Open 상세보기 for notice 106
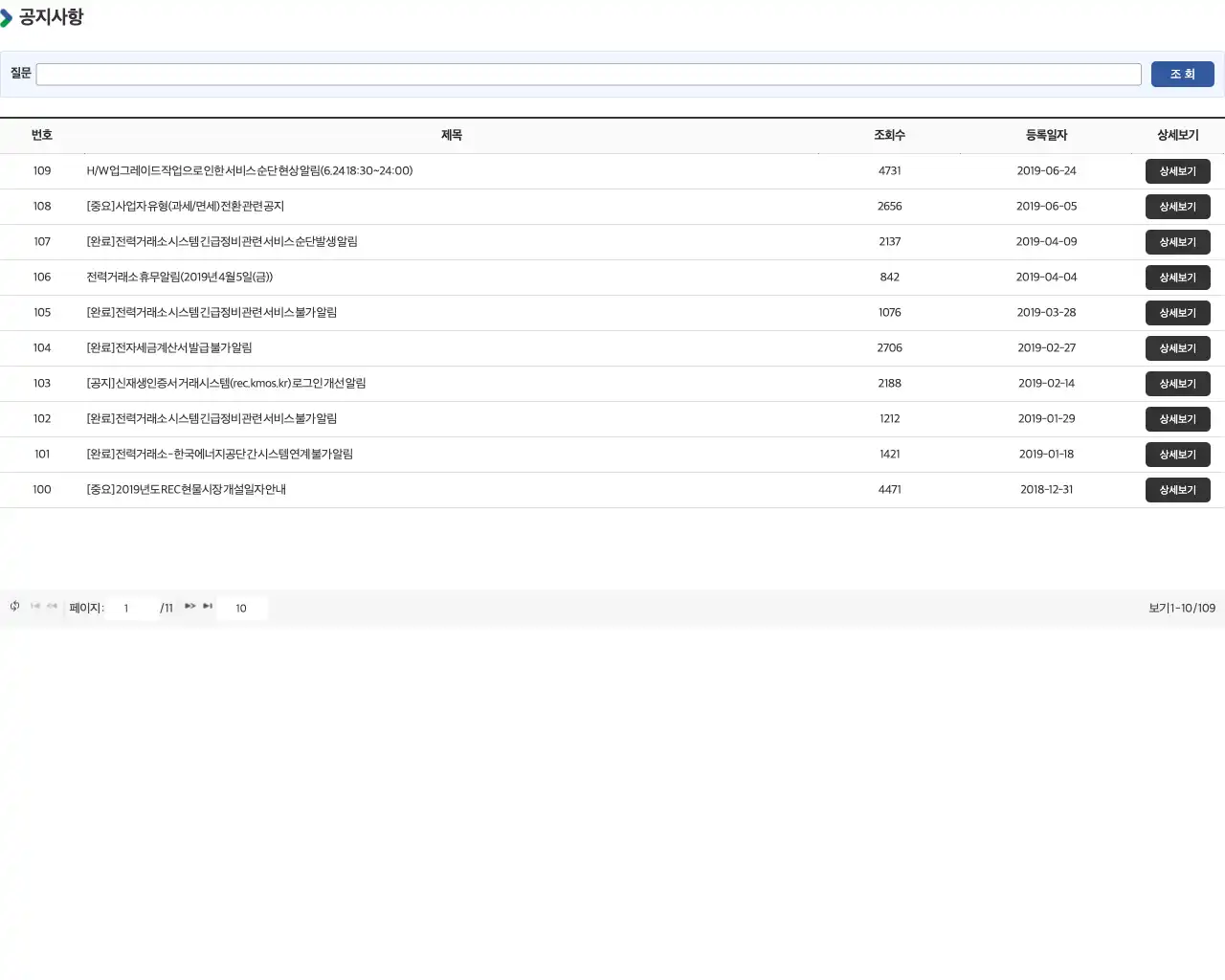This screenshot has width=1225, height=980. click(x=1177, y=278)
